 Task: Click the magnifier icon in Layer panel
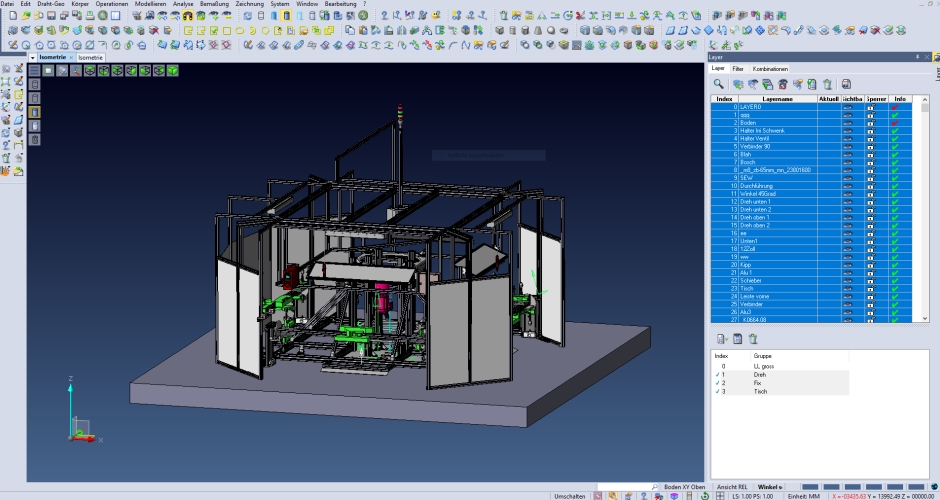[718, 85]
